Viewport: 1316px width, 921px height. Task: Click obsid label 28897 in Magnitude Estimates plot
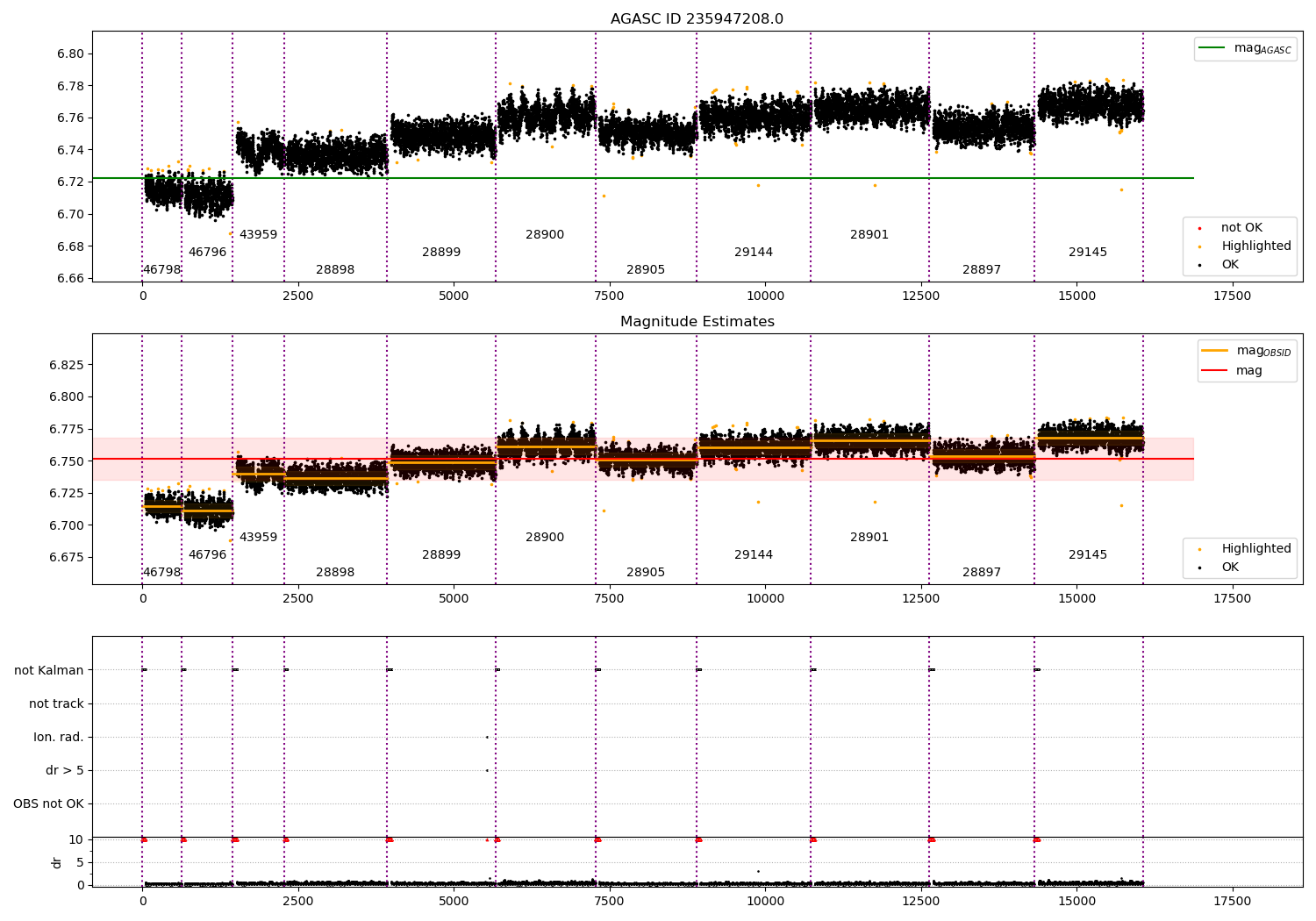point(982,573)
